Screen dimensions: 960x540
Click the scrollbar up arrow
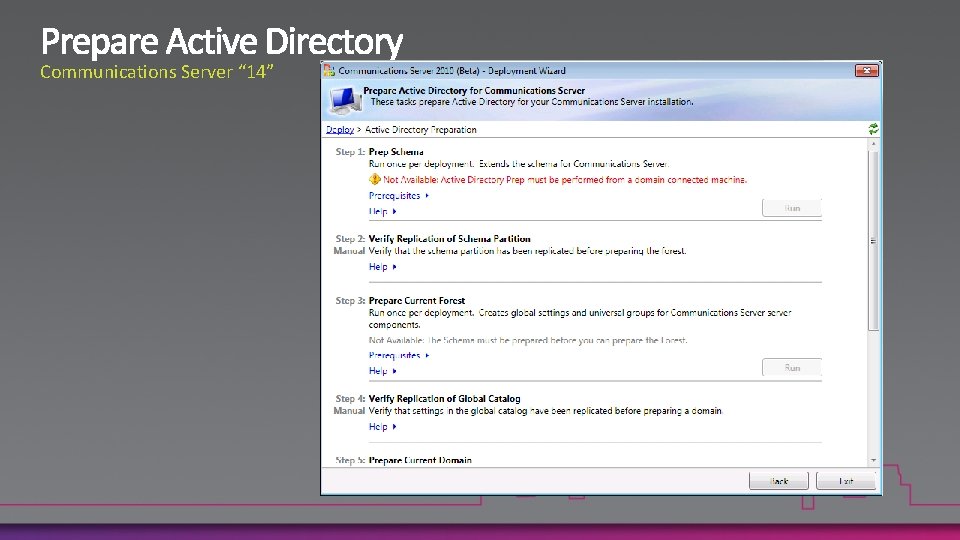874,144
